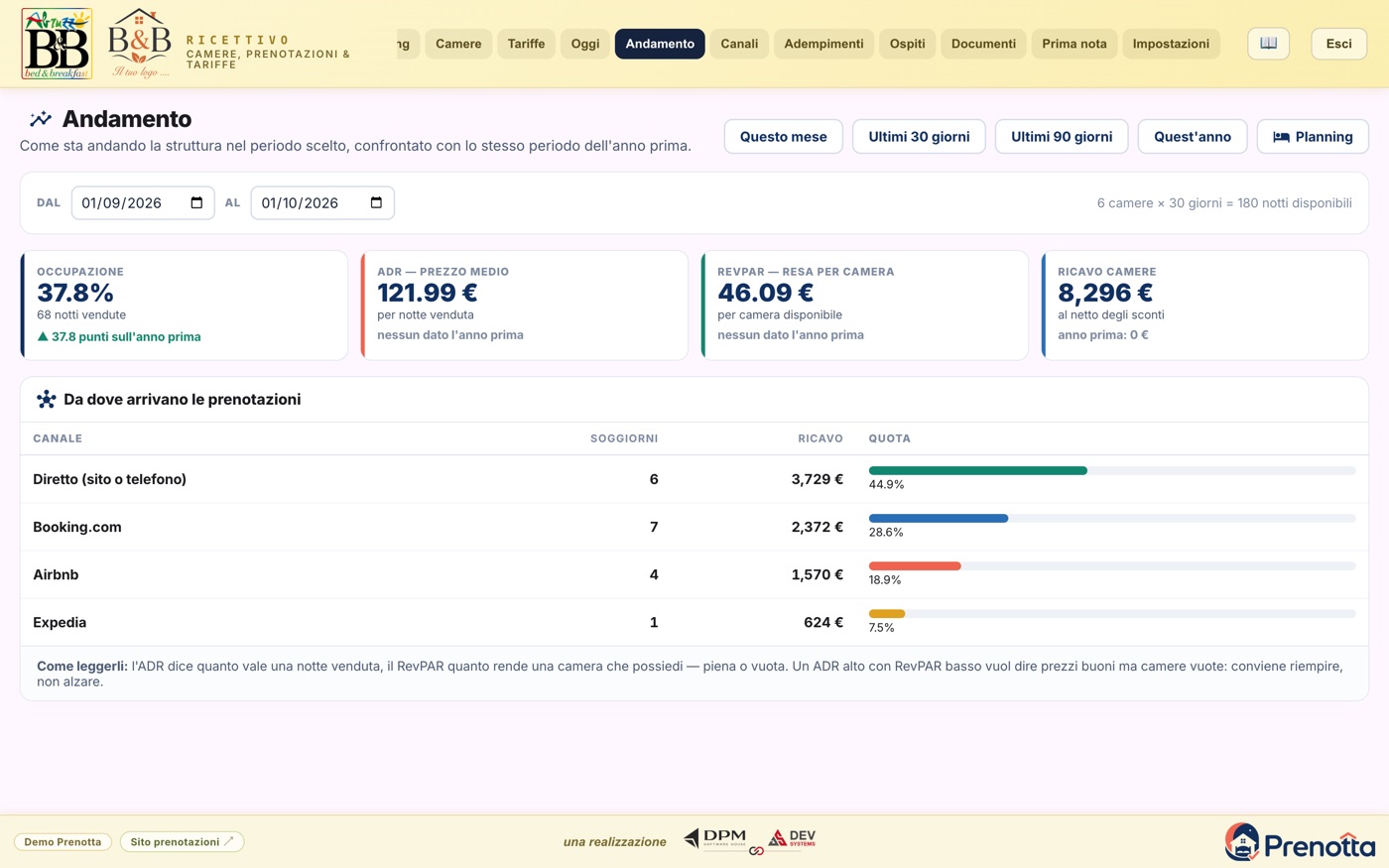Click the Prenotta logo in footer
This screenshot has width=1389, height=868.
1300,842
